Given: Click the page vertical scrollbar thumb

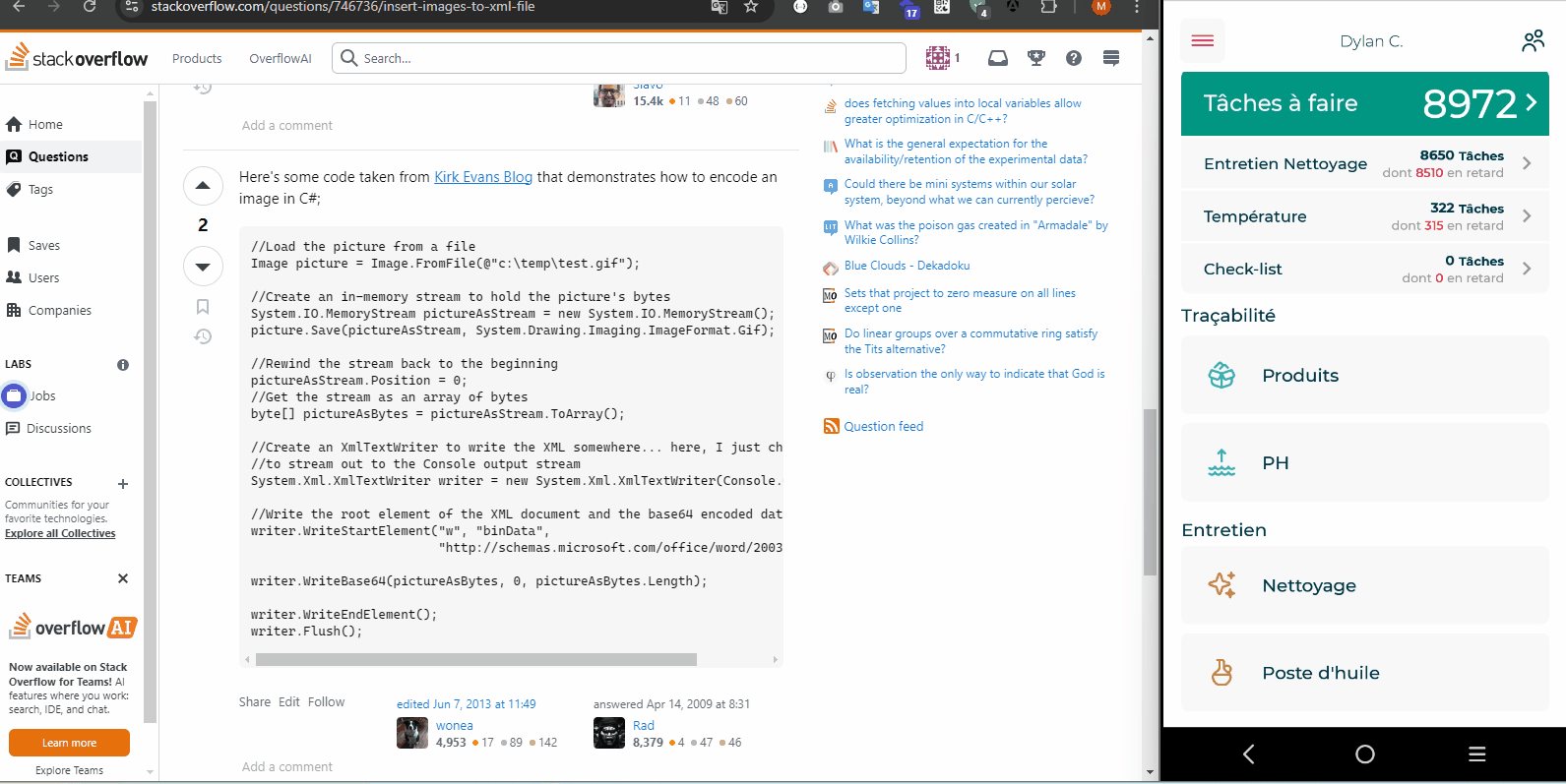Looking at the screenshot, I should point(1150,492).
